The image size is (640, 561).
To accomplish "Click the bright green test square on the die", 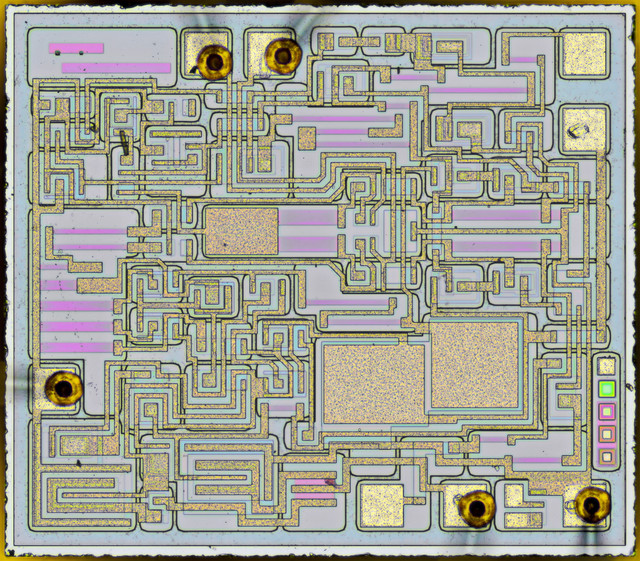I will (607, 388).
